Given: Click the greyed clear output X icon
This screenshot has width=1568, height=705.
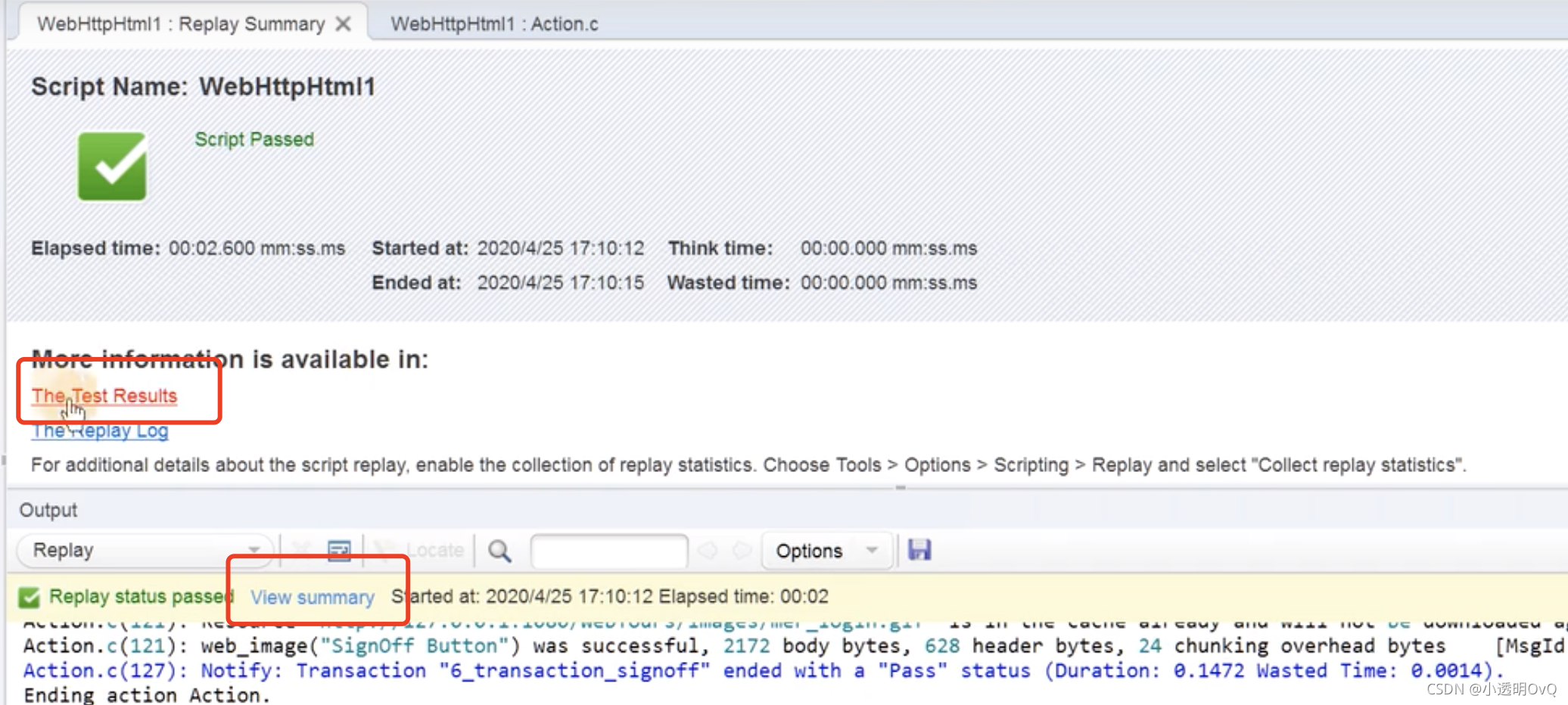Looking at the screenshot, I should click(x=302, y=550).
